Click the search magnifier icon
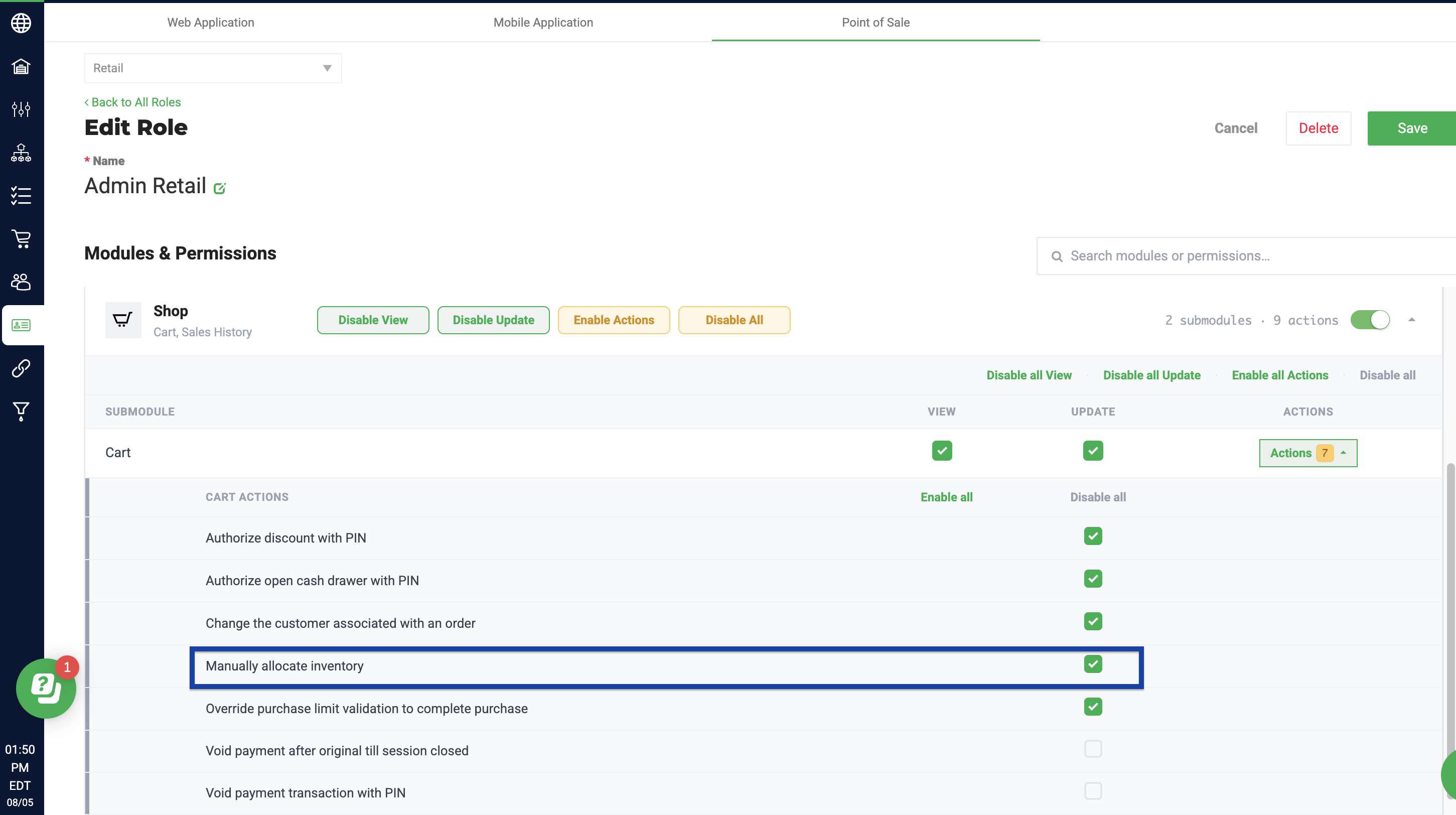1456x815 pixels. (1057, 256)
